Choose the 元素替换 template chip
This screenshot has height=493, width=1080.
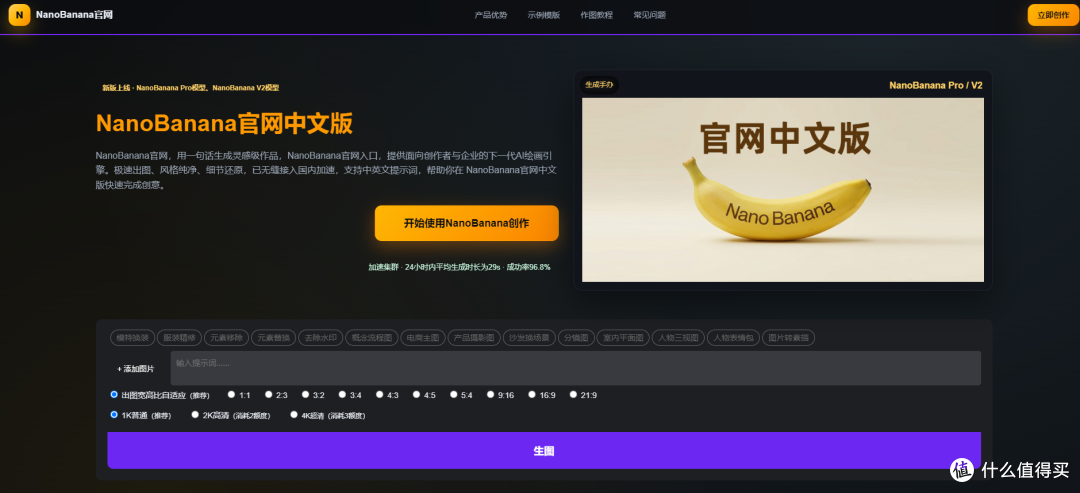[273, 337]
